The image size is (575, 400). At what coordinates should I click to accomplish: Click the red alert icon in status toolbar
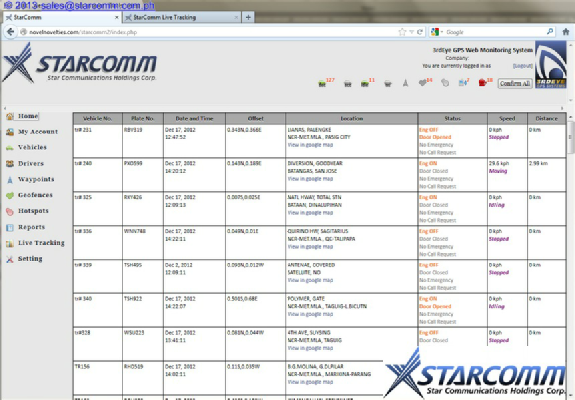[482, 83]
